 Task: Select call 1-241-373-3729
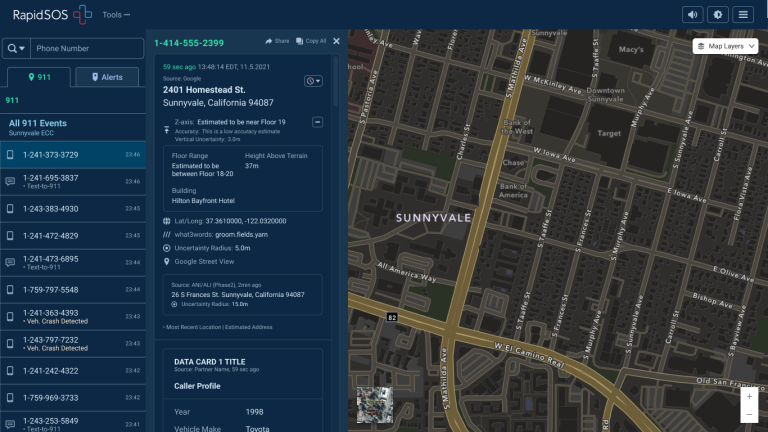pos(73,155)
